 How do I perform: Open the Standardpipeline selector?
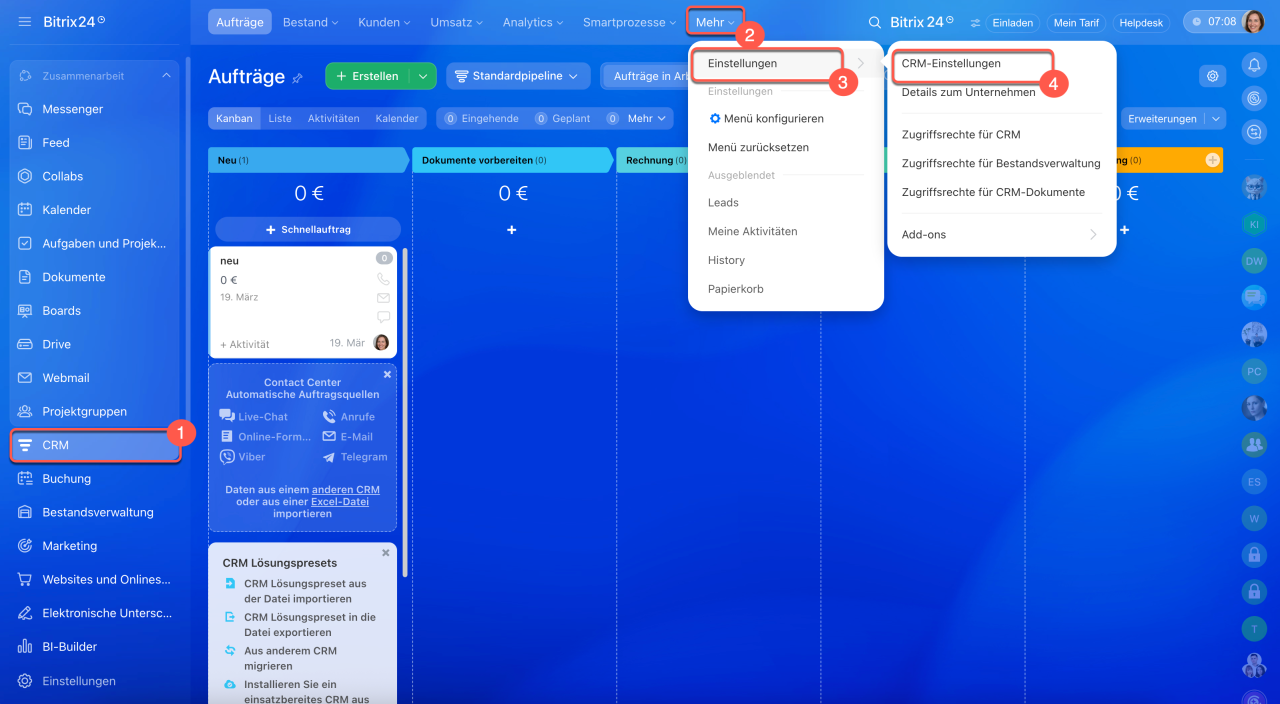click(518, 76)
